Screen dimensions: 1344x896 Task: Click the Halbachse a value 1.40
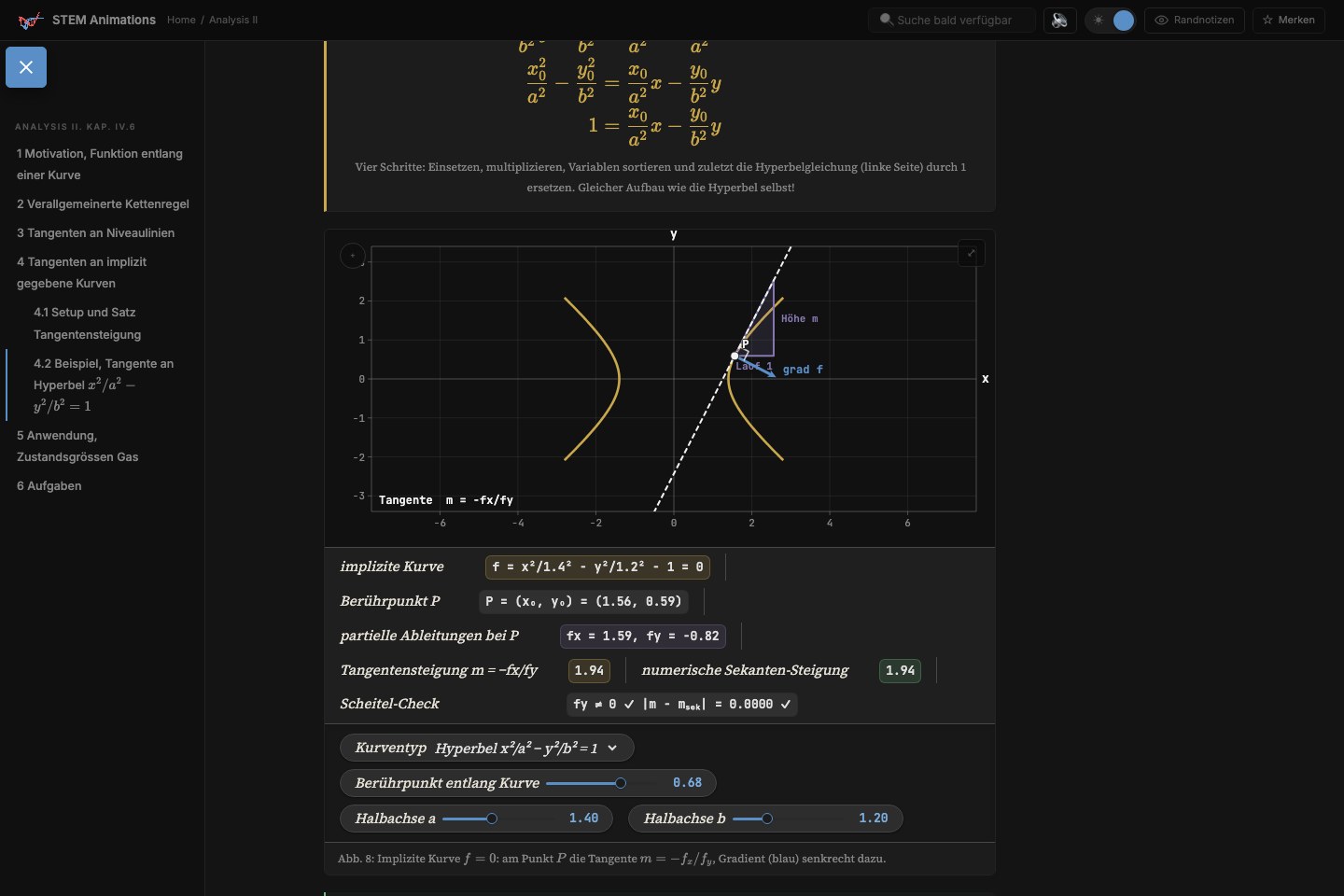(583, 819)
